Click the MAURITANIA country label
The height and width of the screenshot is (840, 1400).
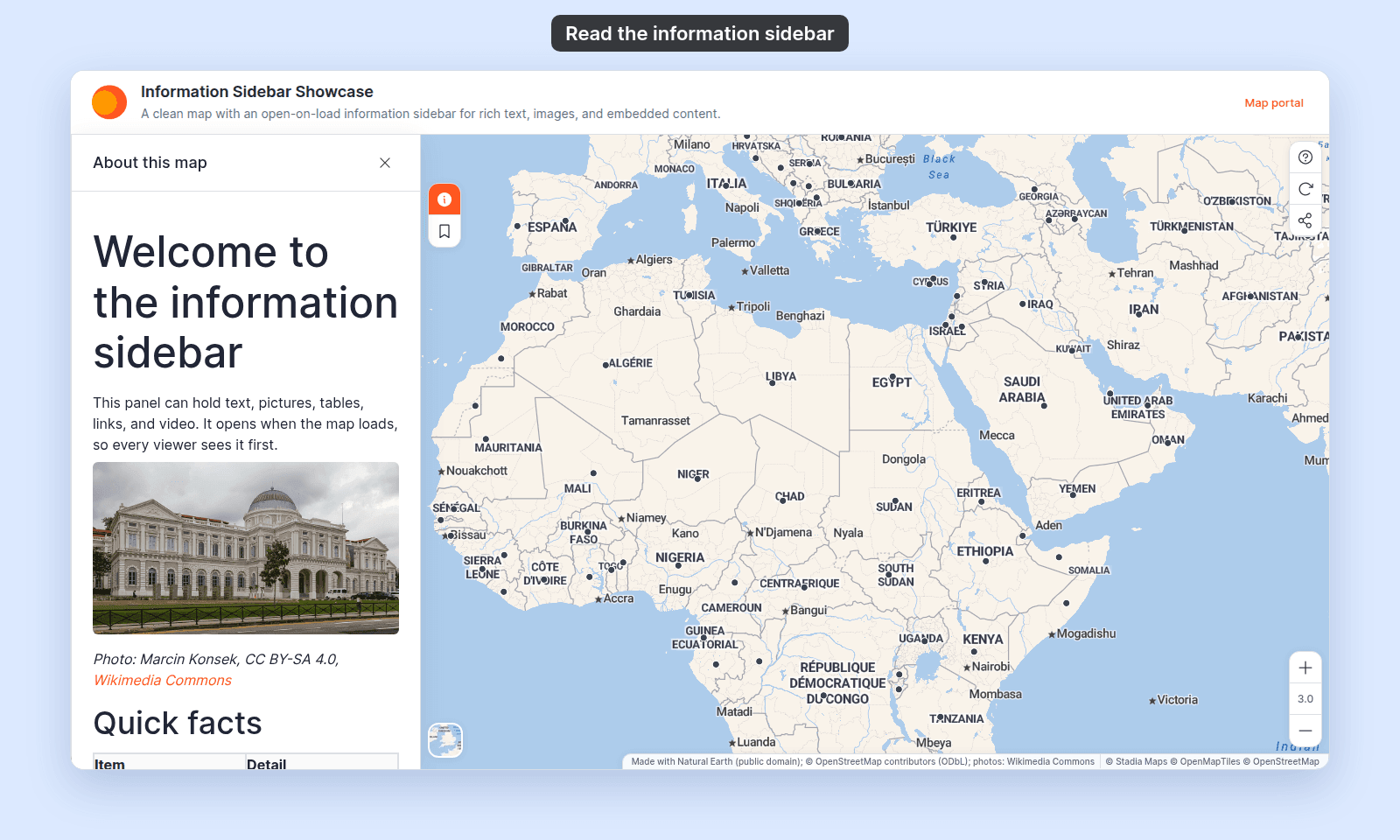click(x=508, y=447)
